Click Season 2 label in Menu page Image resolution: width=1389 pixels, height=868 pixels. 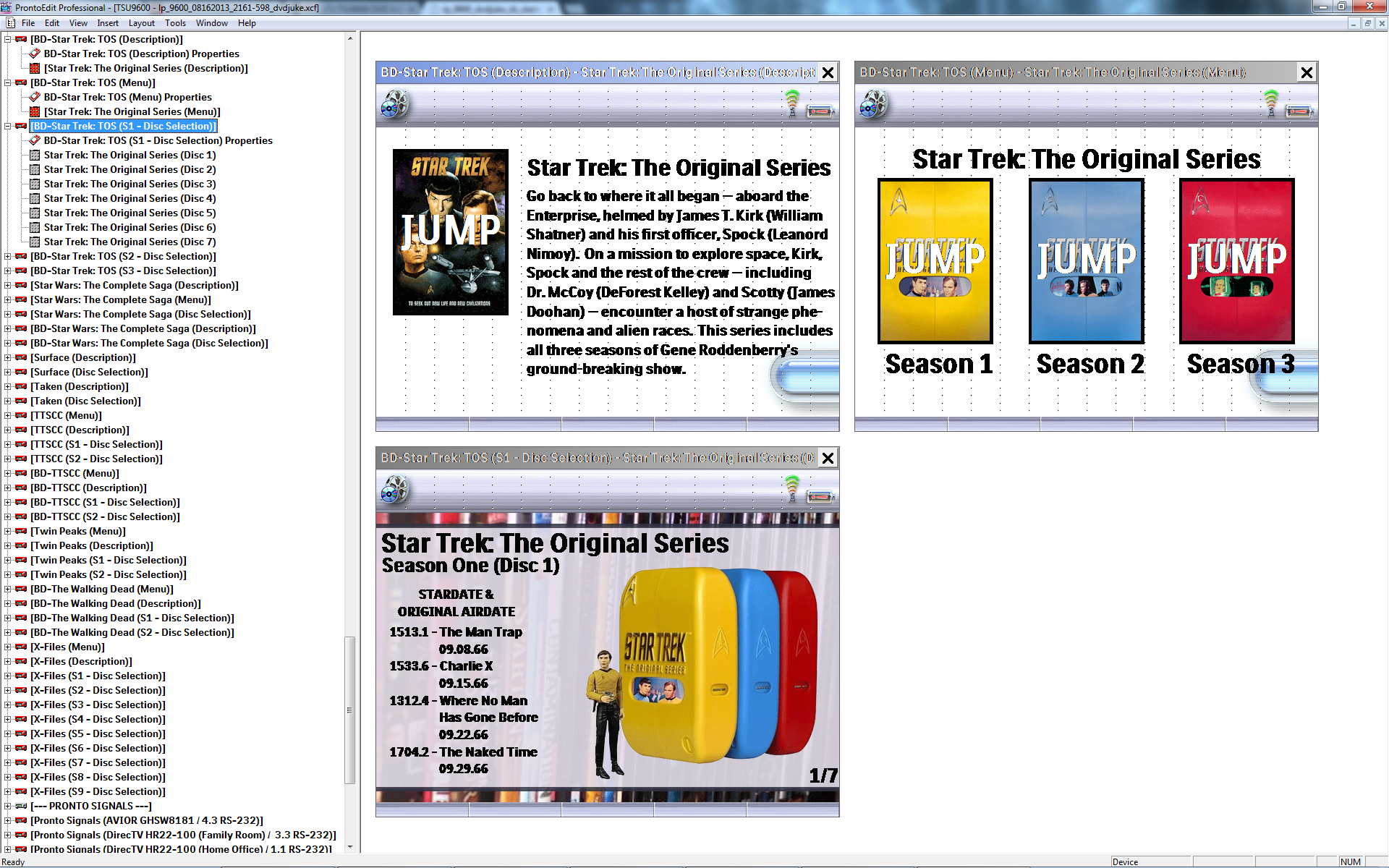click(1090, 364)
